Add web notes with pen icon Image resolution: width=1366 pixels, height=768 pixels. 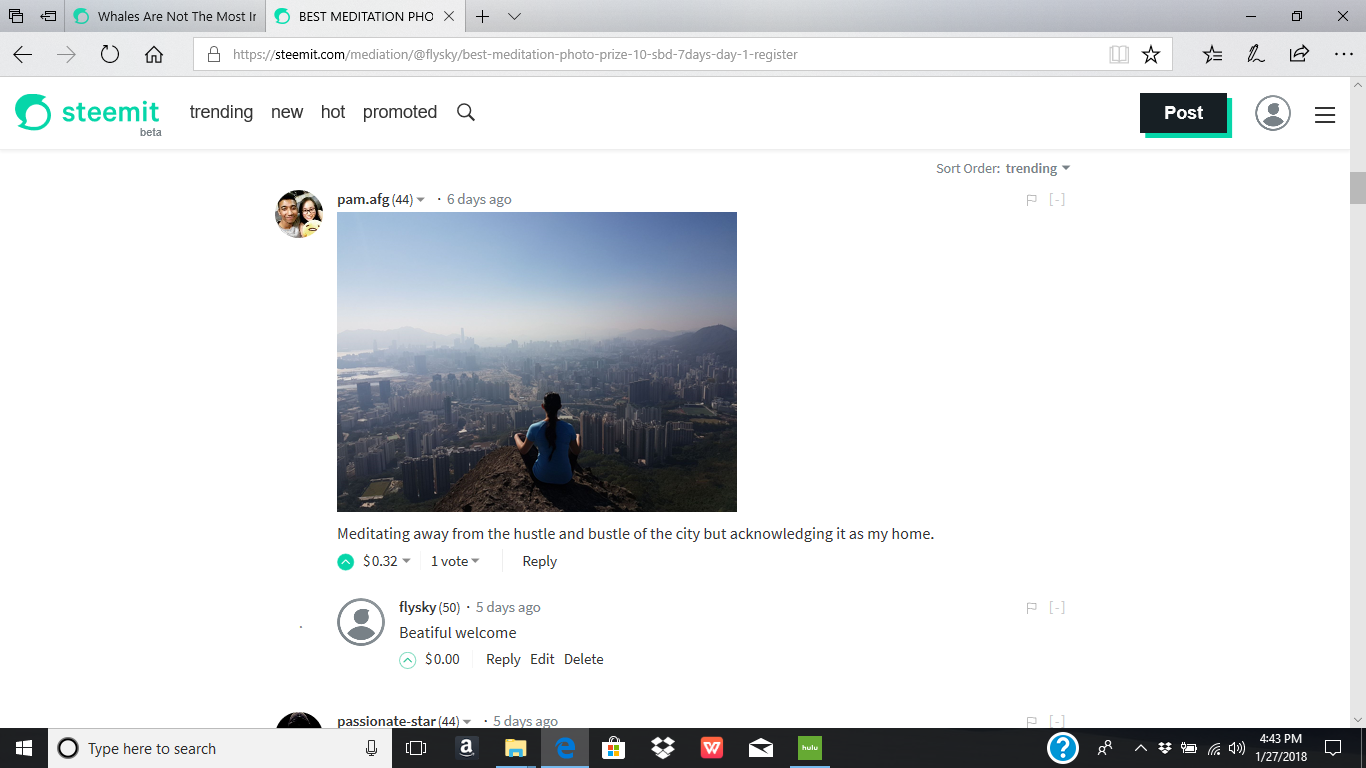coord(1256,55)
